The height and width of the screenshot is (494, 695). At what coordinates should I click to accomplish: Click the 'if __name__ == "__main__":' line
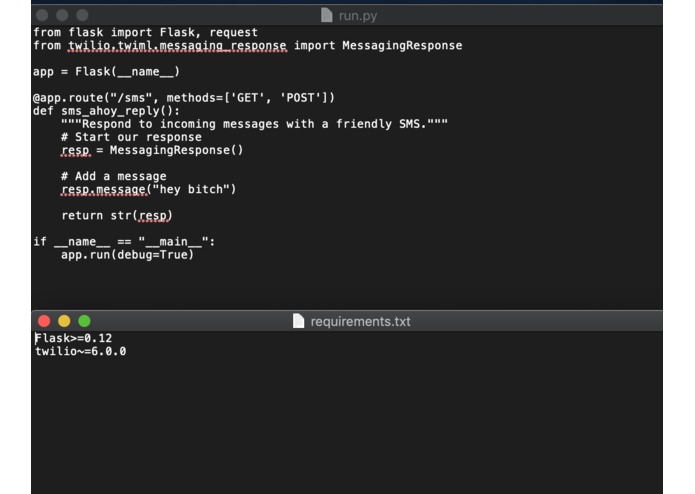pyautogui.click(x=124, y=242)
